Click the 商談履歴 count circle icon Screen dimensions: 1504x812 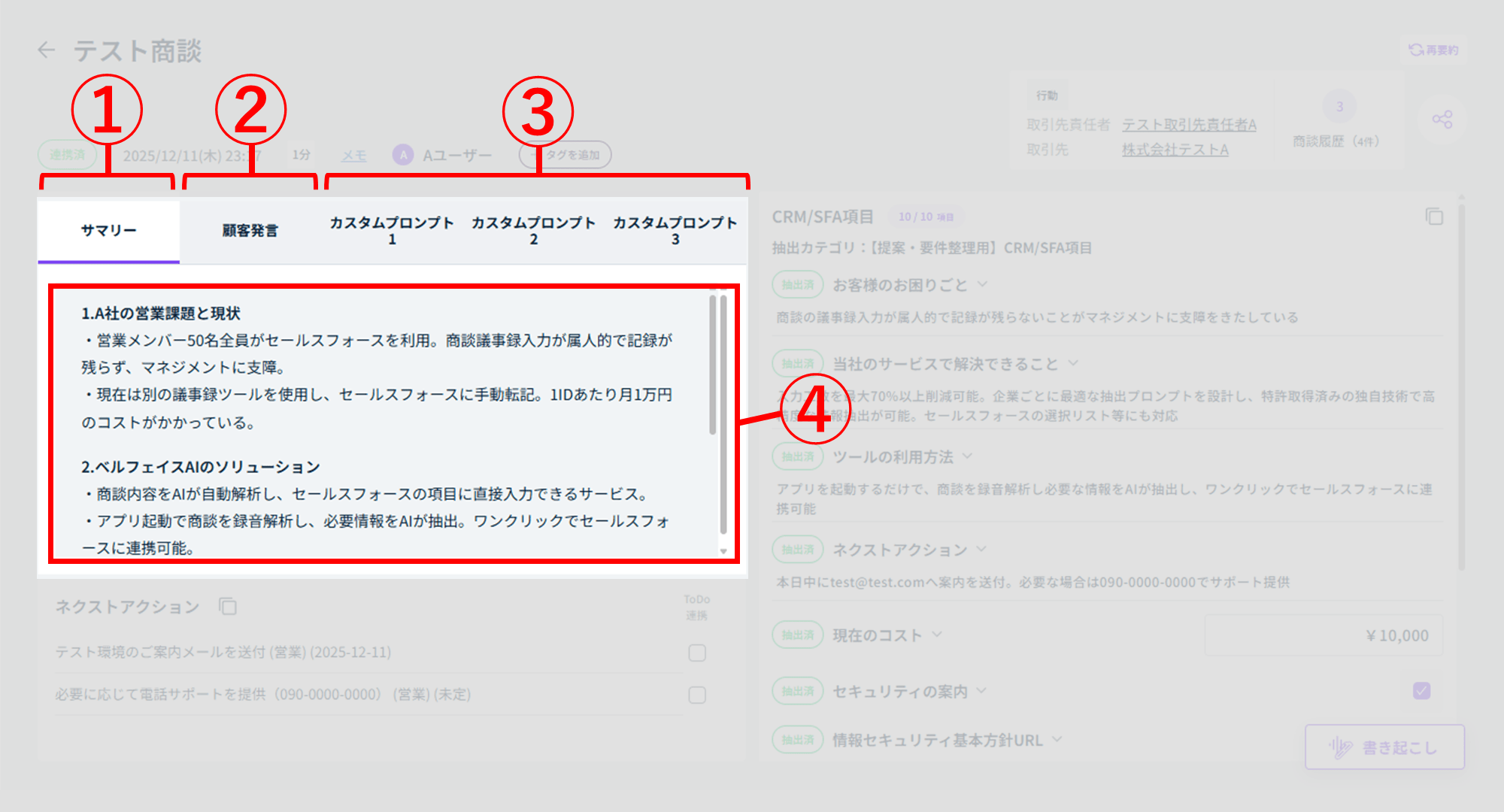tap(1339, 107)
